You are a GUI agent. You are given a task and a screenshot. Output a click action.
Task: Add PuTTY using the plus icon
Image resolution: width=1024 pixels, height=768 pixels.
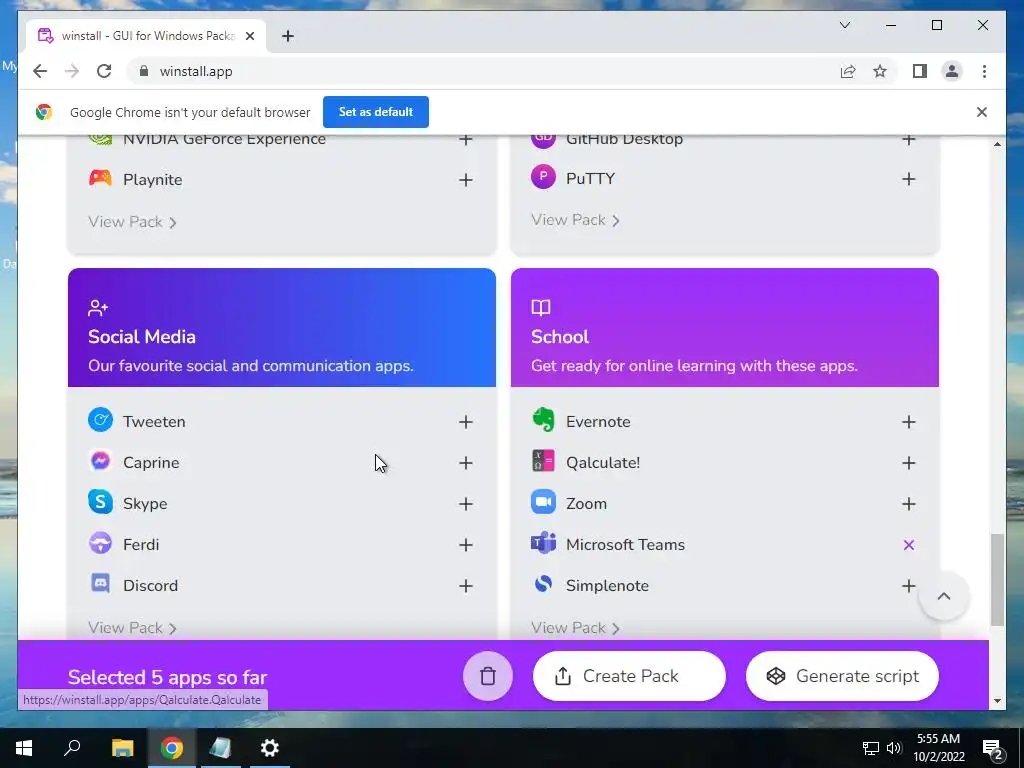click(908, 179)
